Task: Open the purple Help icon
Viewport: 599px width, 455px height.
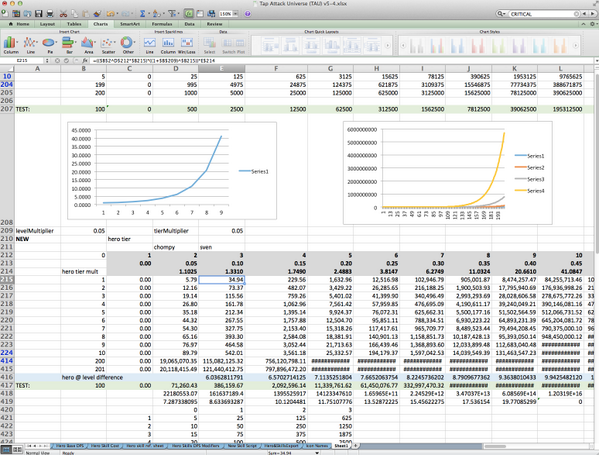Action: pos(248,14)
